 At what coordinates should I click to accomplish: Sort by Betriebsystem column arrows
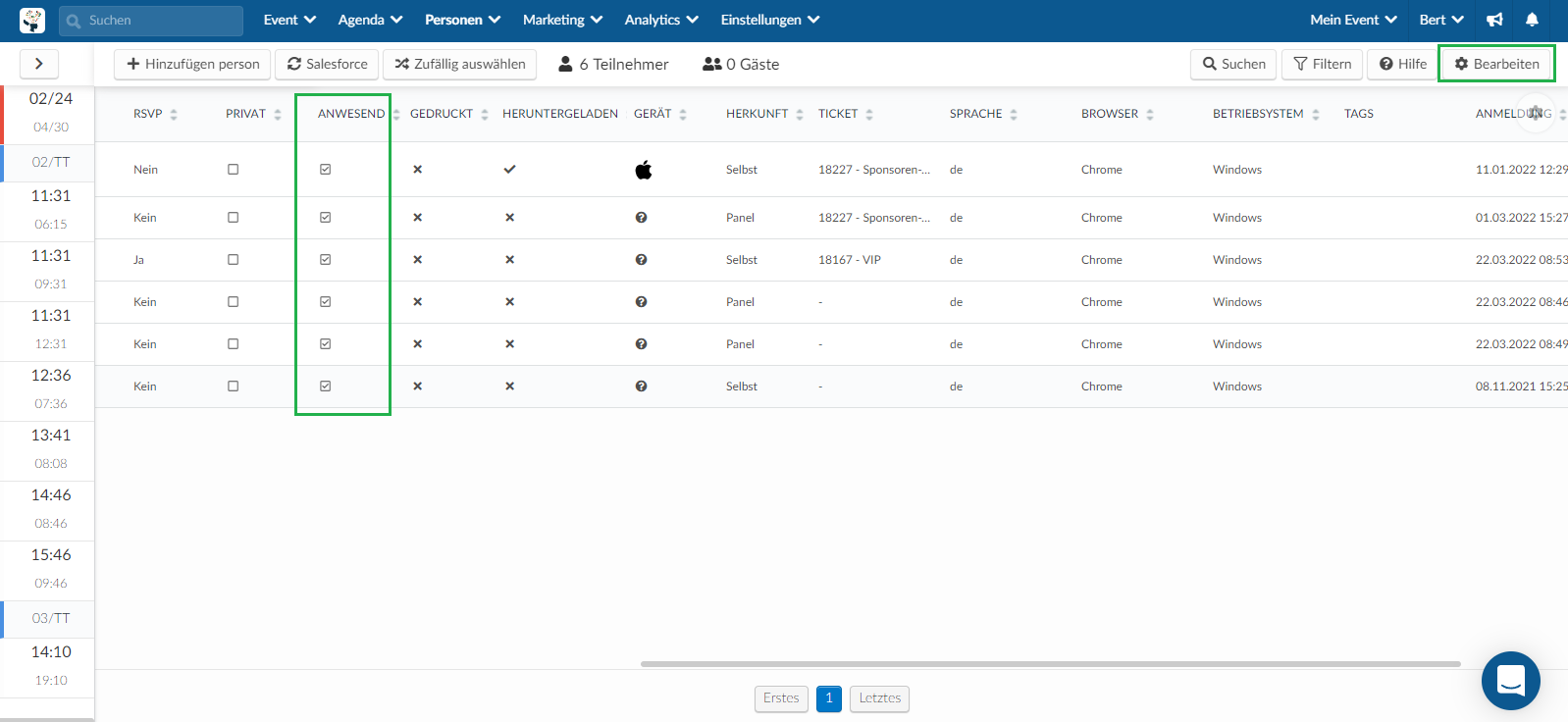[1316, 115]
